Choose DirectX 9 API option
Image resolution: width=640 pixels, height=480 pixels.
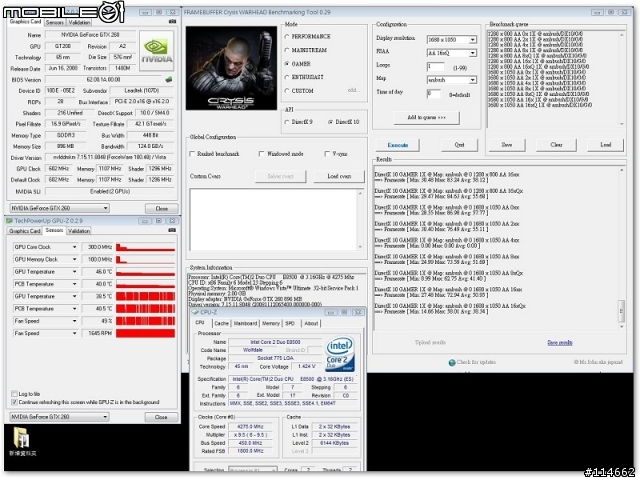point(287,122)
